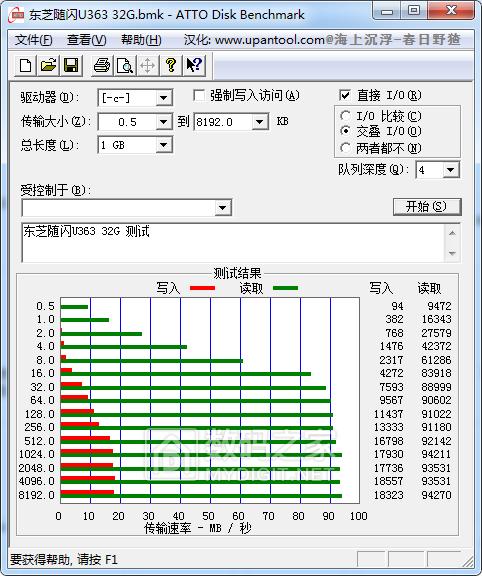The image size is (482, 576).
Task: Open the 队列深度 queue depth dropdown
Action: 450,170
